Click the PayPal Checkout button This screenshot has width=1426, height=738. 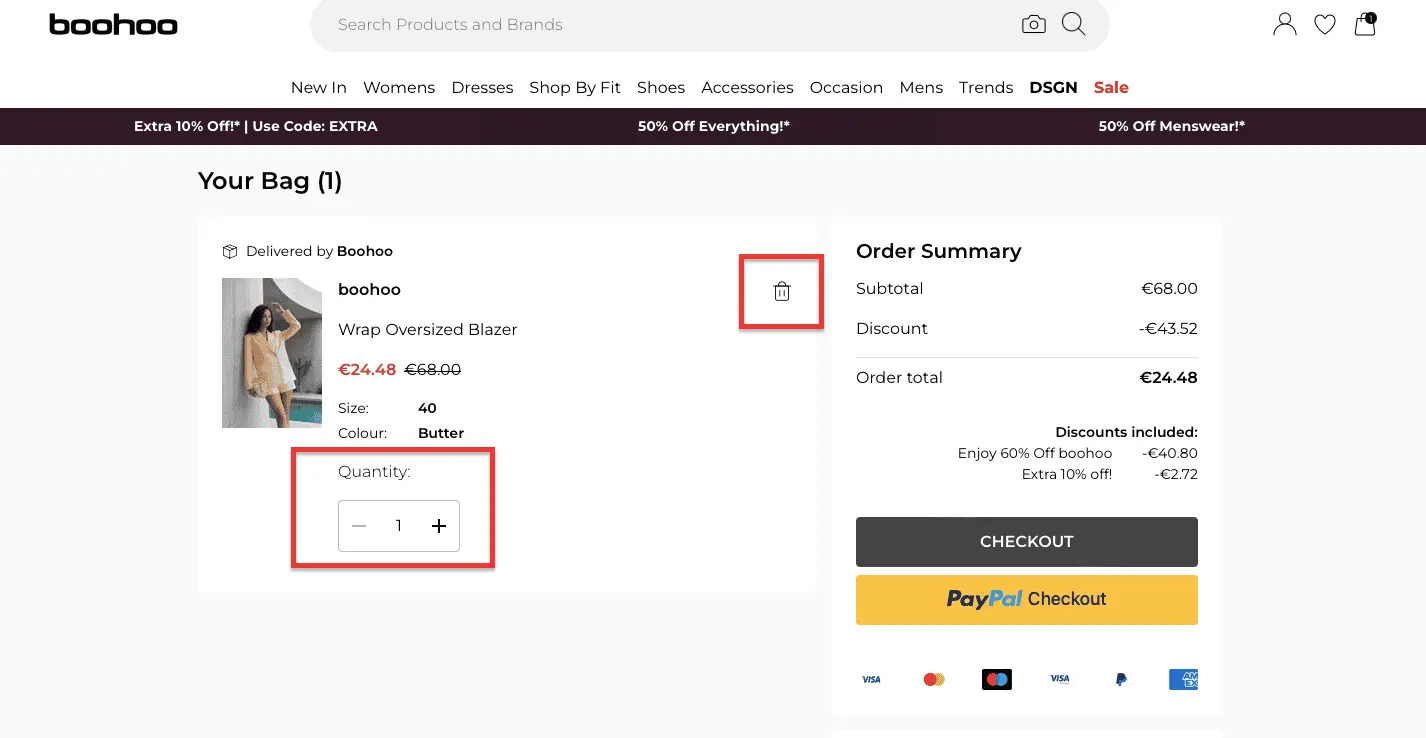1026,599
